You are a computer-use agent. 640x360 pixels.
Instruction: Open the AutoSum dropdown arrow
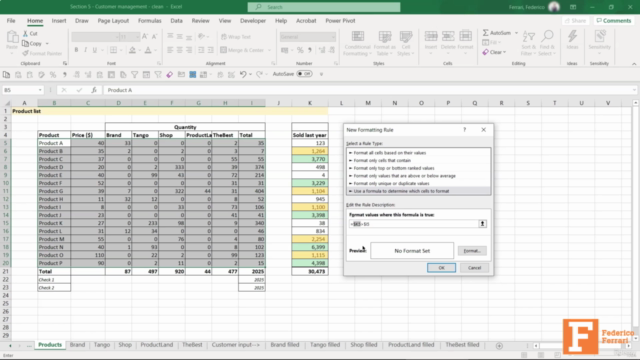516,33
